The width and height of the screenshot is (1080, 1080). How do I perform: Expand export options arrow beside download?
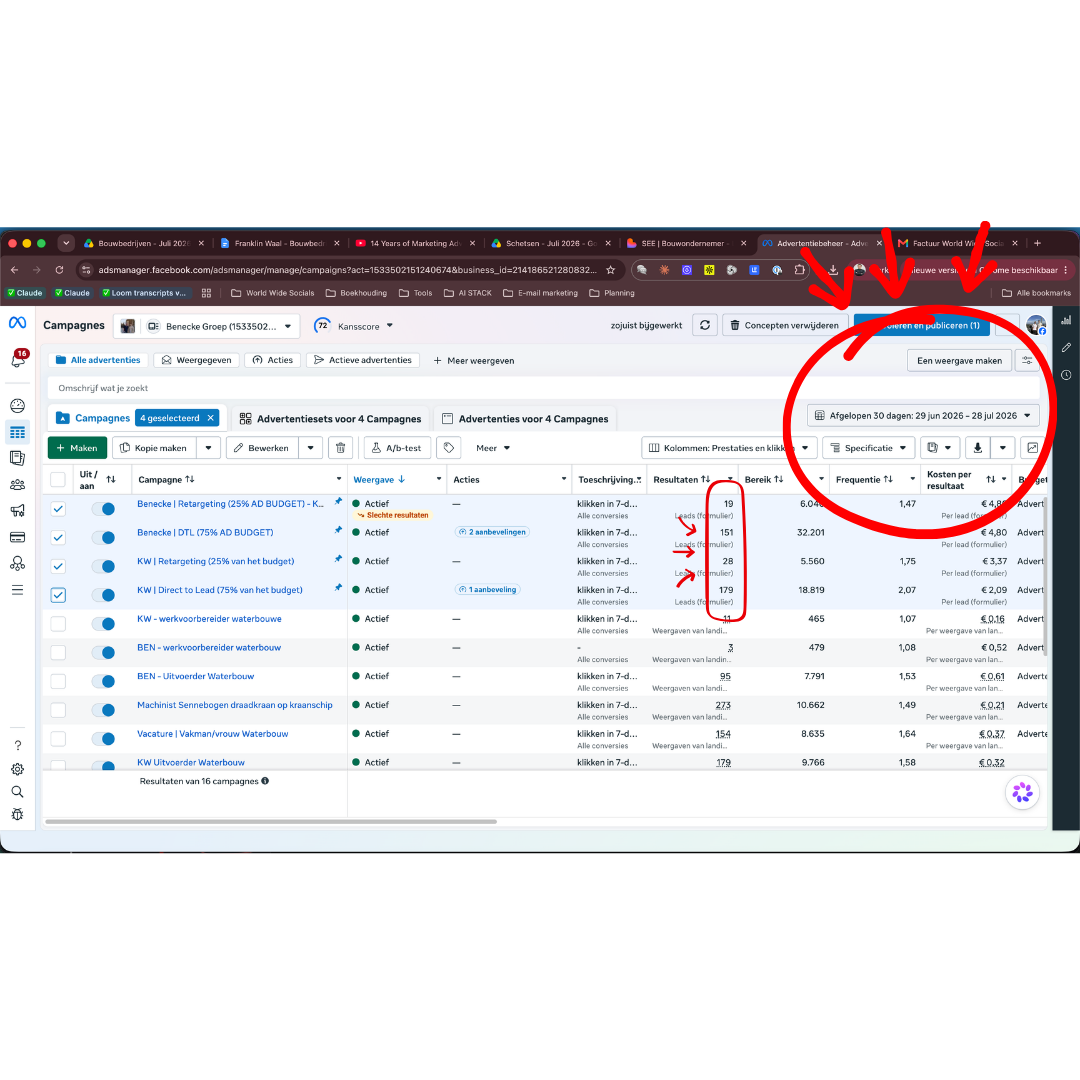[1002, 448]
